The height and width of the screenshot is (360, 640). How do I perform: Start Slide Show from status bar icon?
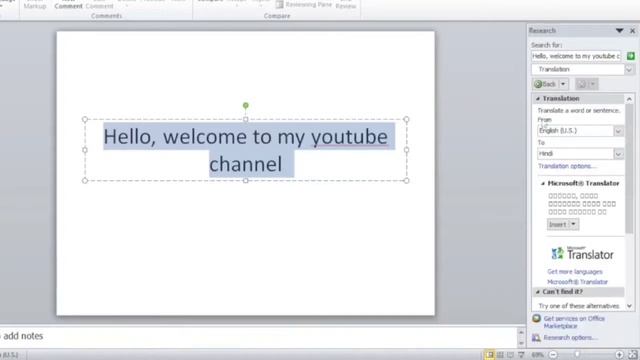click(x=521, y=355)
